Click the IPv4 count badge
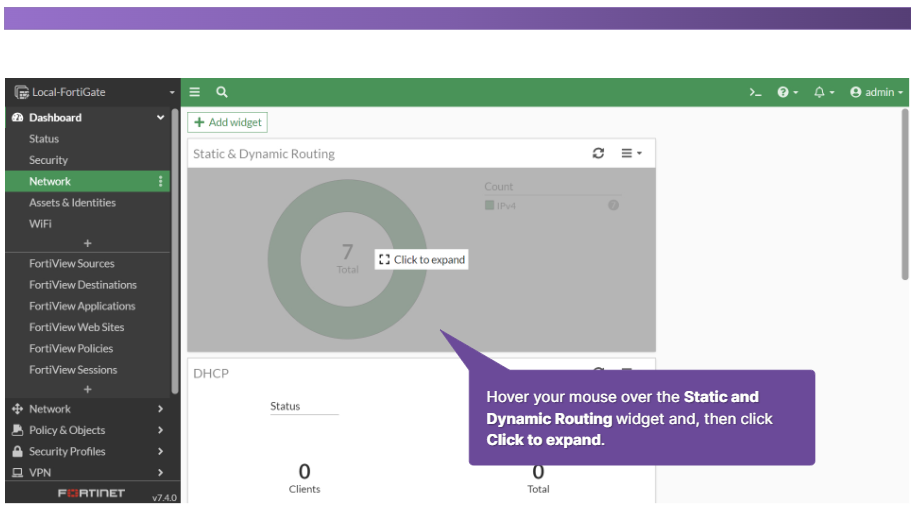 coord(613,205)
